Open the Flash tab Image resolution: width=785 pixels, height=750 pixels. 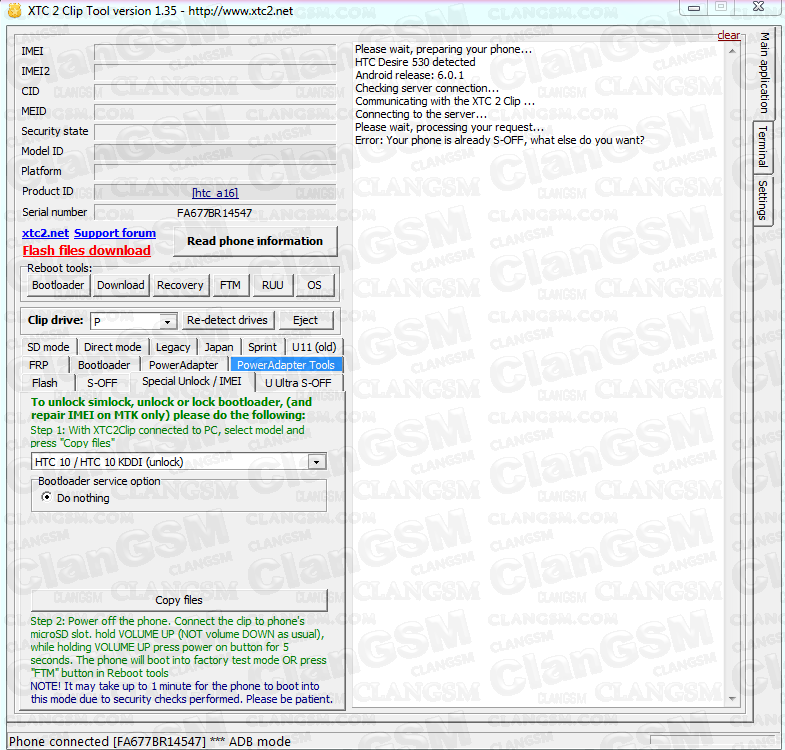(x=45, y=383)
